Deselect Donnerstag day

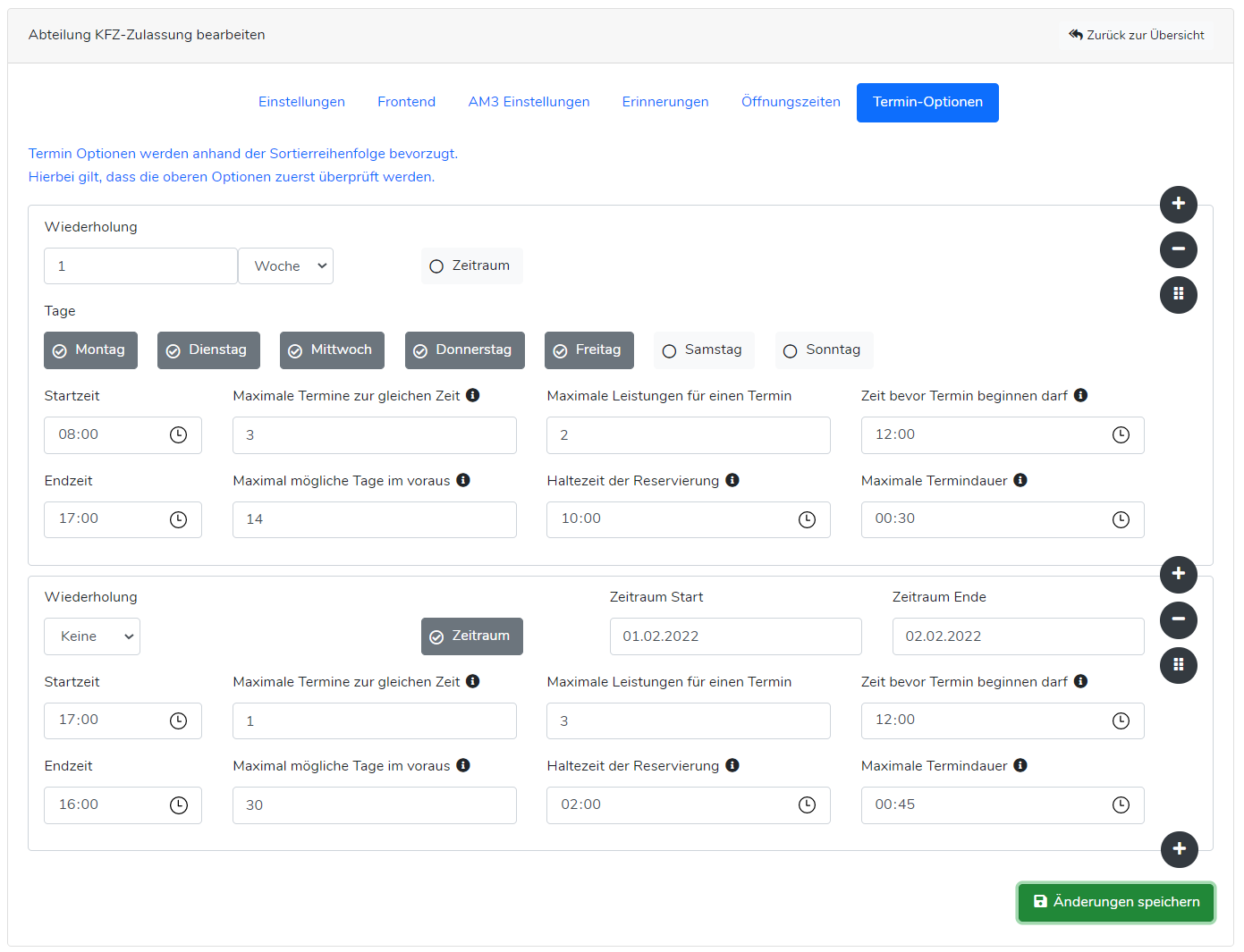(464, 350)
